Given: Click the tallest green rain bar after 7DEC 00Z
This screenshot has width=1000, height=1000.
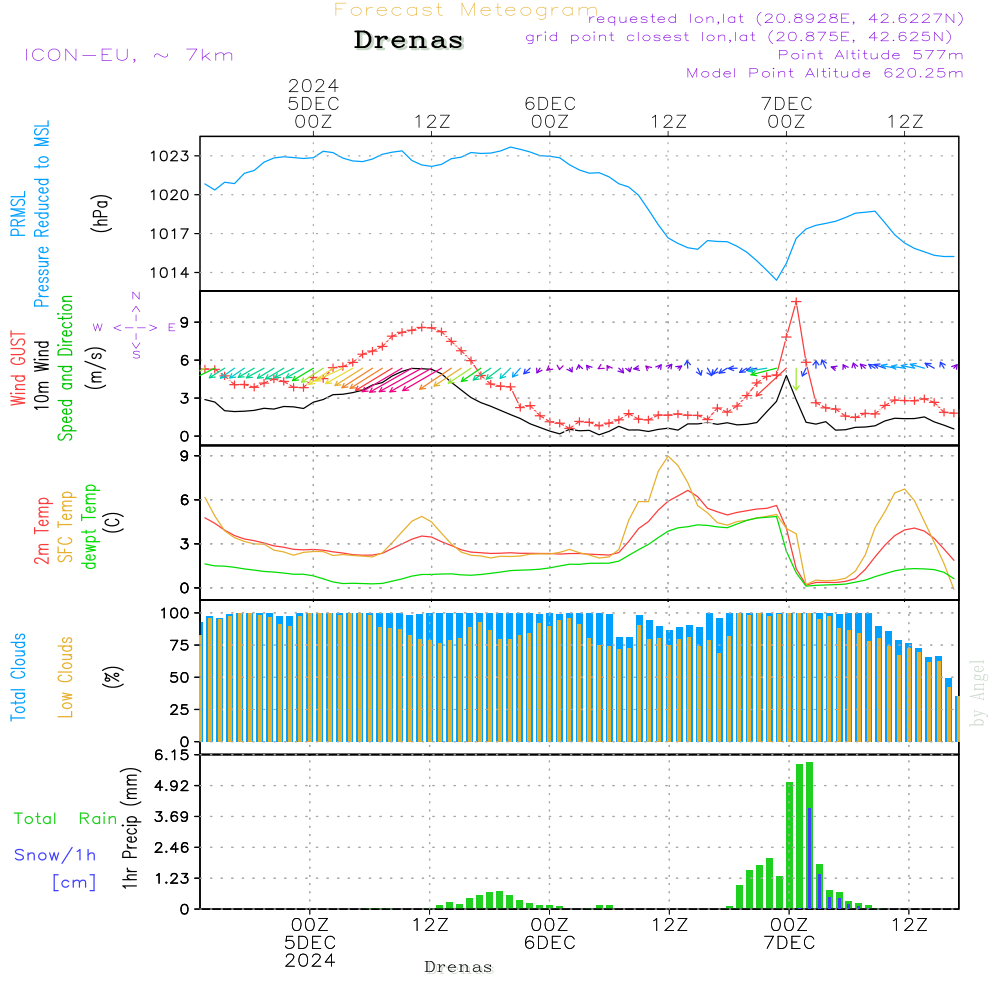Looking at the screenshot, I should coord(809,835).
